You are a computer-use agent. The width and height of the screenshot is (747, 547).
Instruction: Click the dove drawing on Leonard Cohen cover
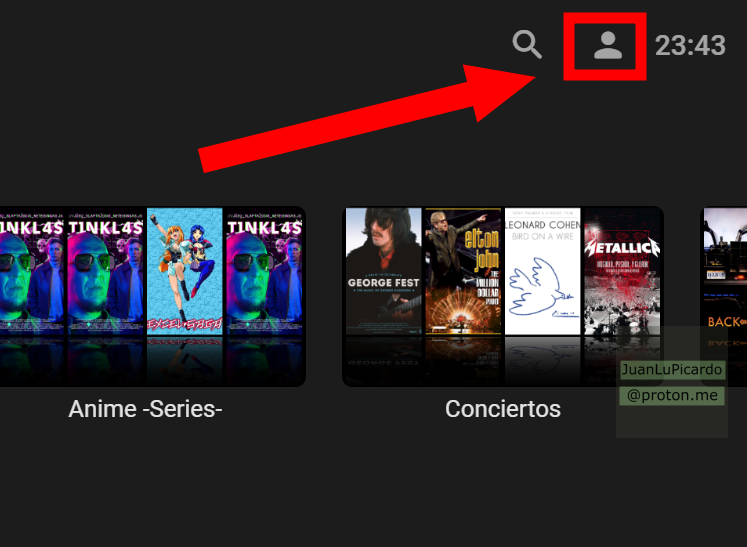540,287
